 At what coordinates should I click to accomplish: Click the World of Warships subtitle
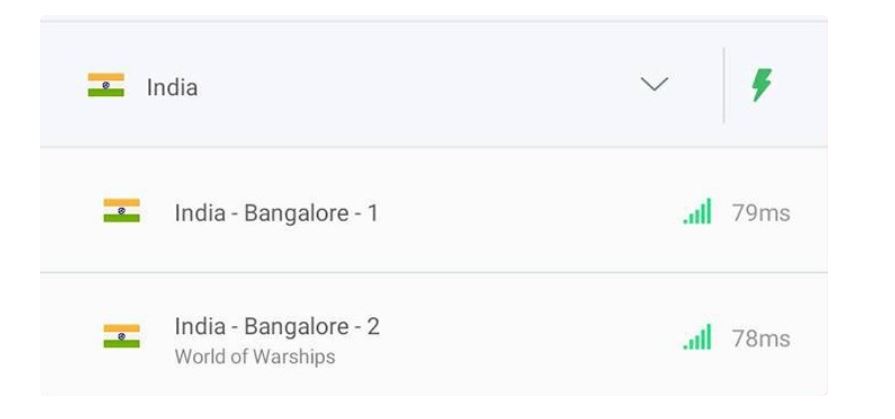[255, 357]
